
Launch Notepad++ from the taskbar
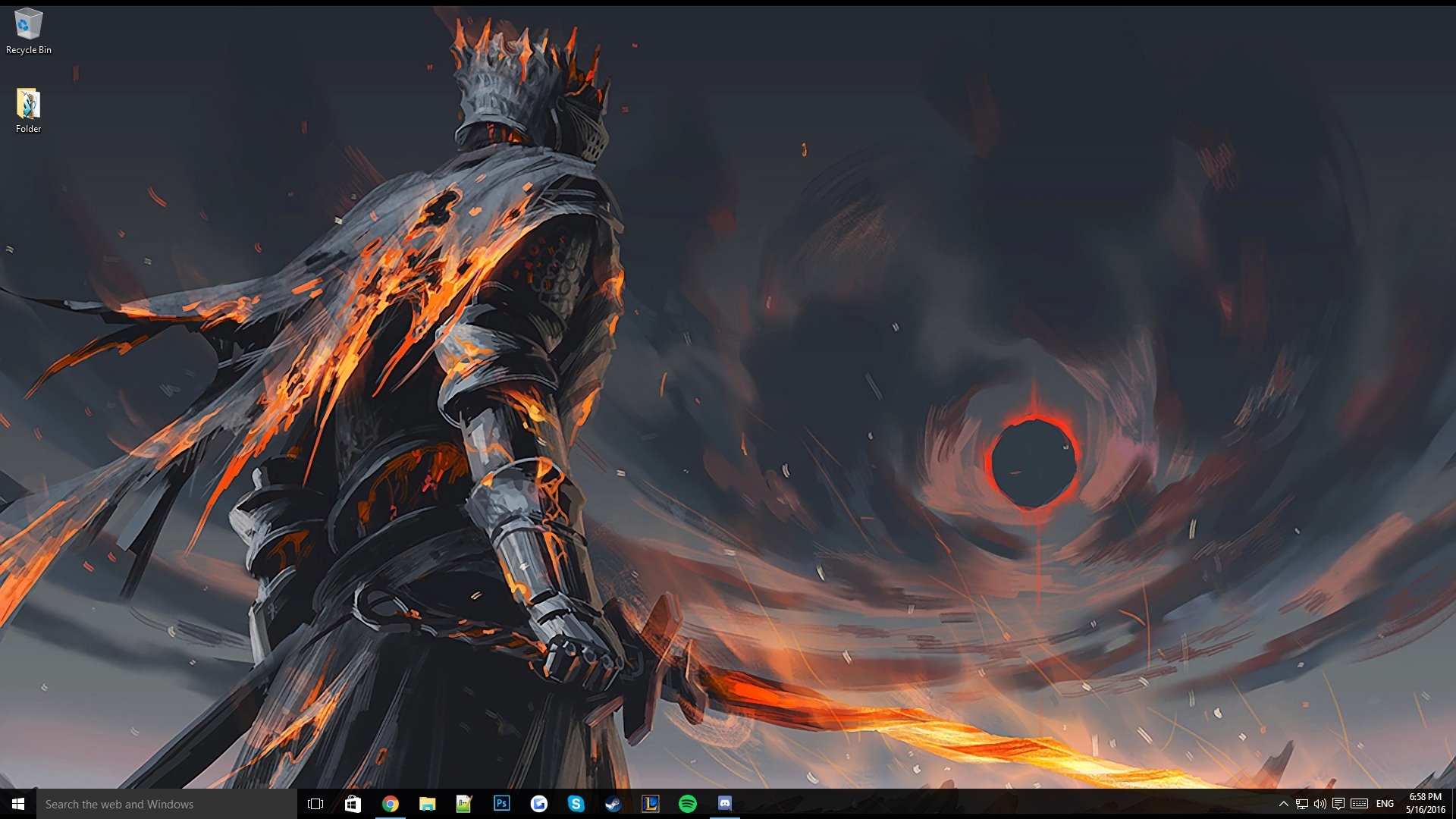click(464, 804)
